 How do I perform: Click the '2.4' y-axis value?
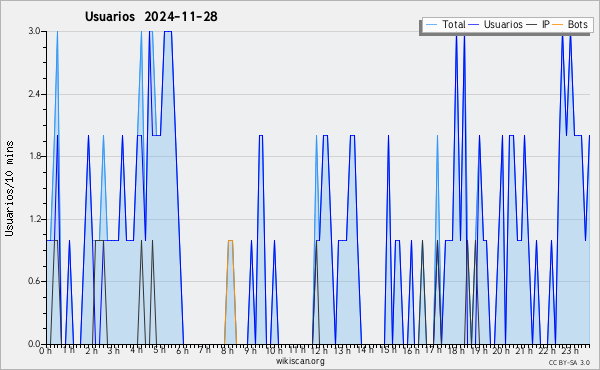(34, 94)
